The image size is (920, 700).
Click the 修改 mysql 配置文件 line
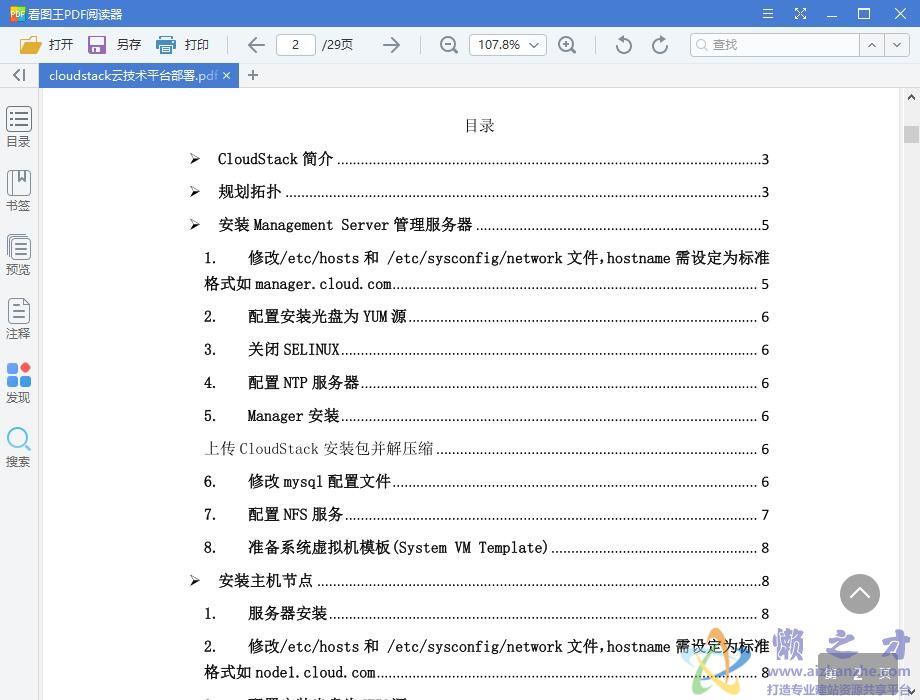point(486,482)
